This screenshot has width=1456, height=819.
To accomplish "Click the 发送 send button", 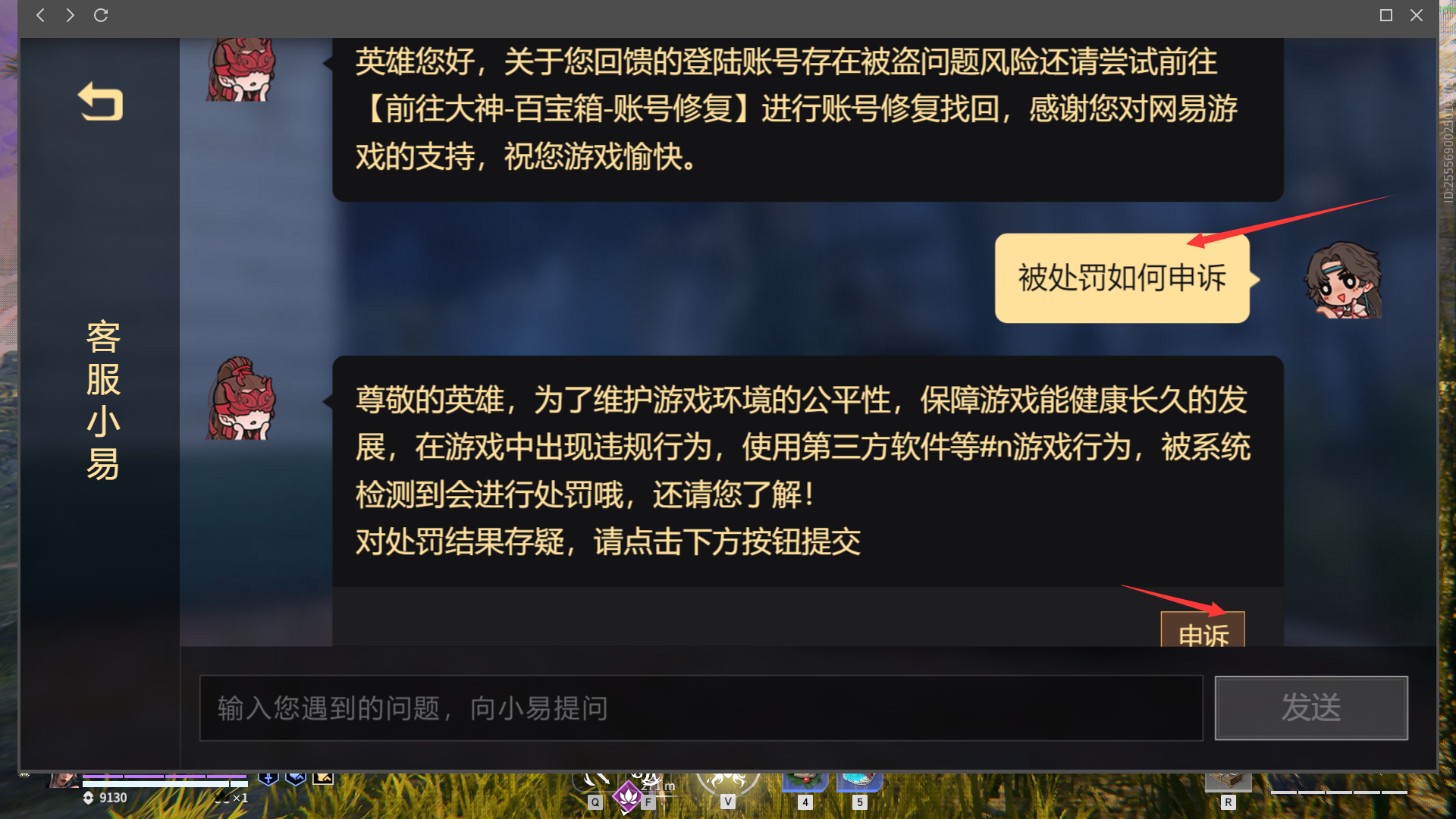I will coord(1311,708).
